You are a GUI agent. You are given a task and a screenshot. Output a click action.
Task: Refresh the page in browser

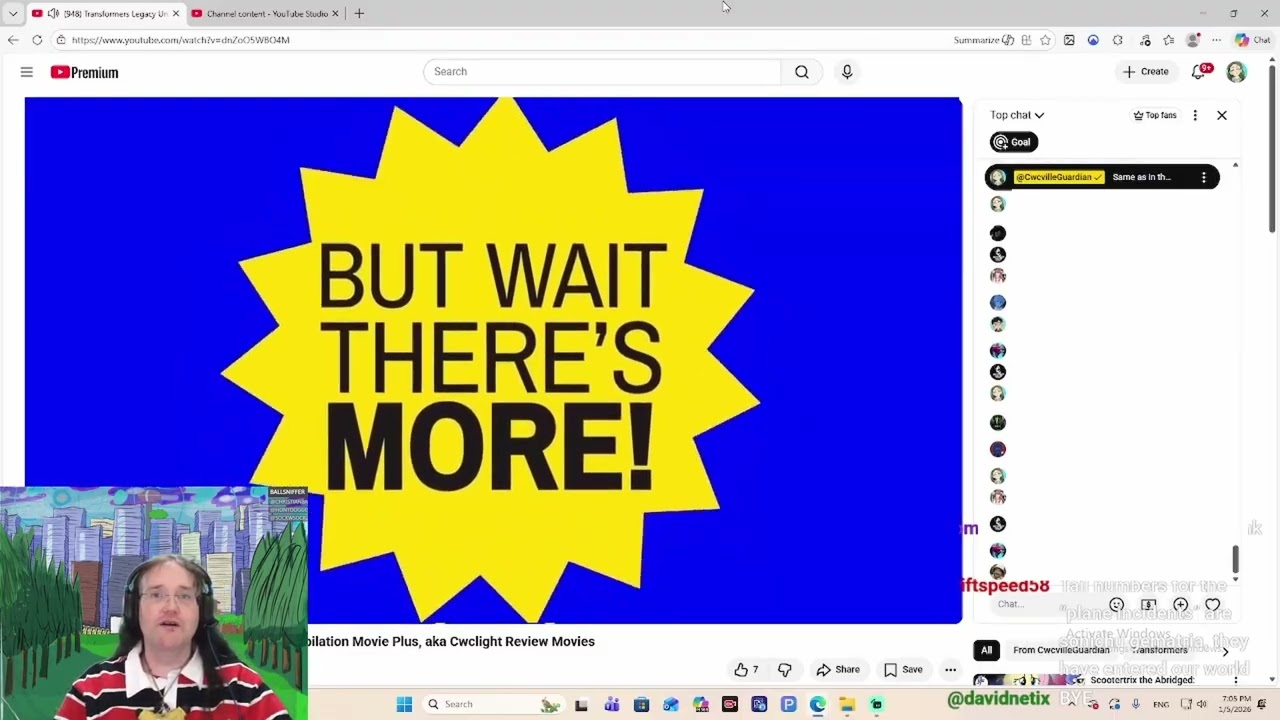[37, 40]
